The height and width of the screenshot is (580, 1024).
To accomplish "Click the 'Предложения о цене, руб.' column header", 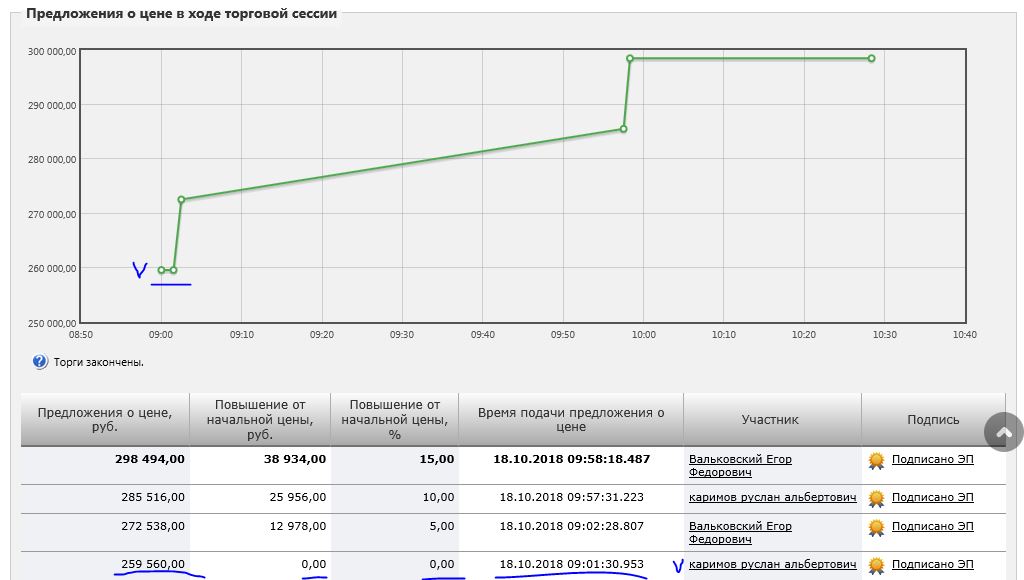I will 103,420.
